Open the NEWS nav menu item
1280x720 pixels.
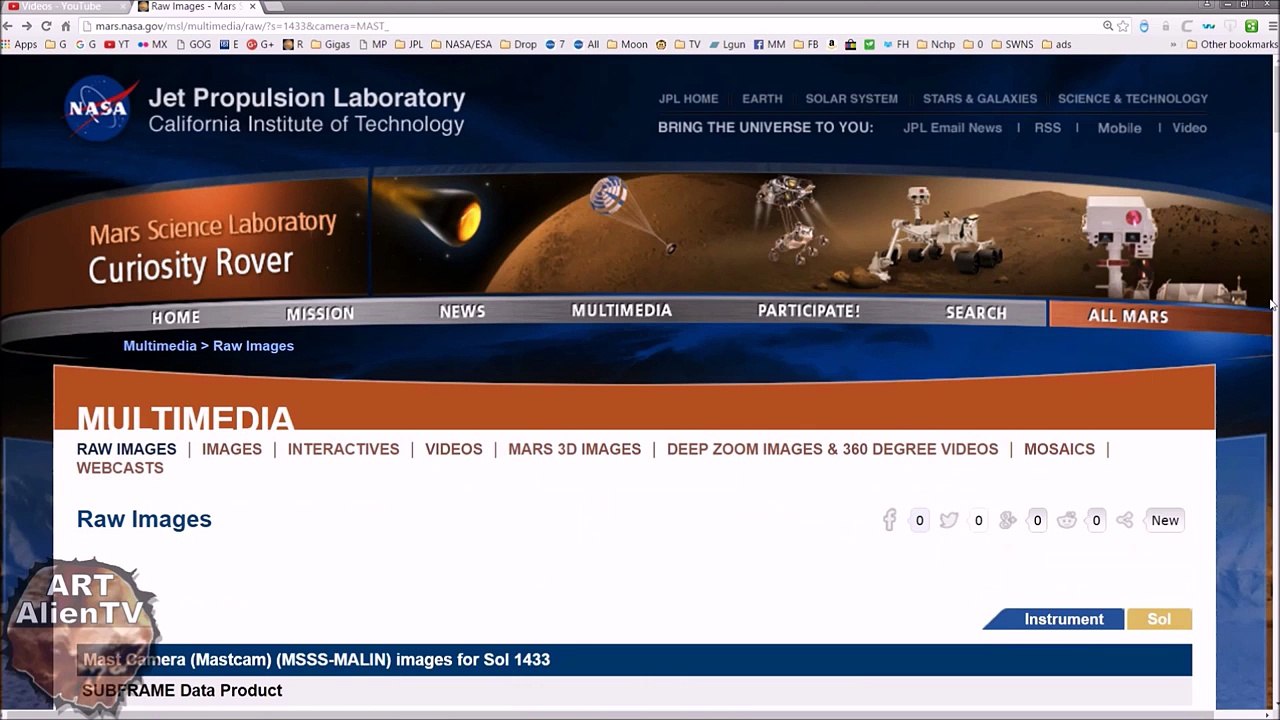point(462,312)
